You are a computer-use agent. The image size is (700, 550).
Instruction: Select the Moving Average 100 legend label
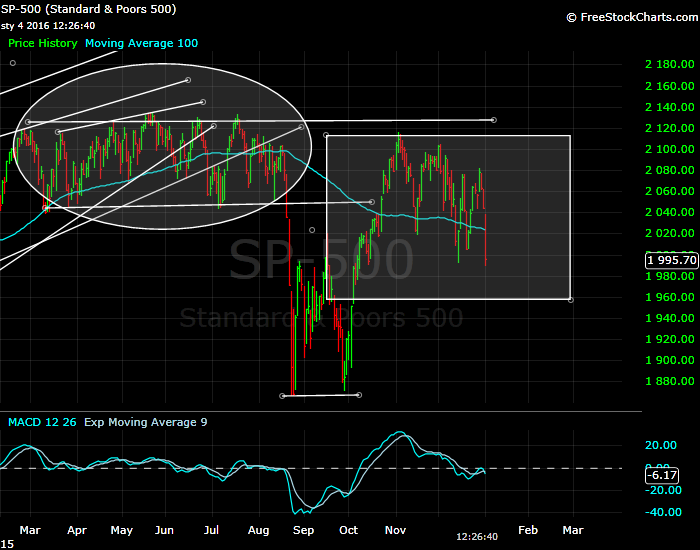(142, 43)
